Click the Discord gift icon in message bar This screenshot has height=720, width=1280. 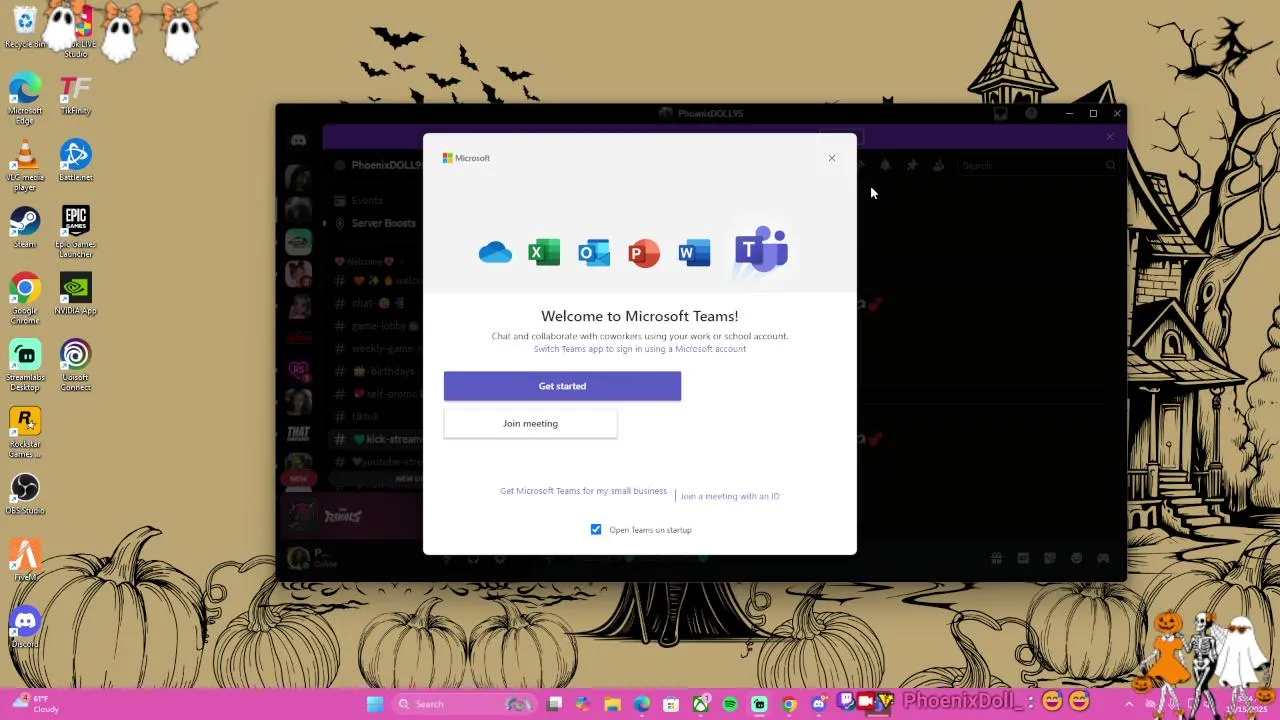tap(996, 558)
